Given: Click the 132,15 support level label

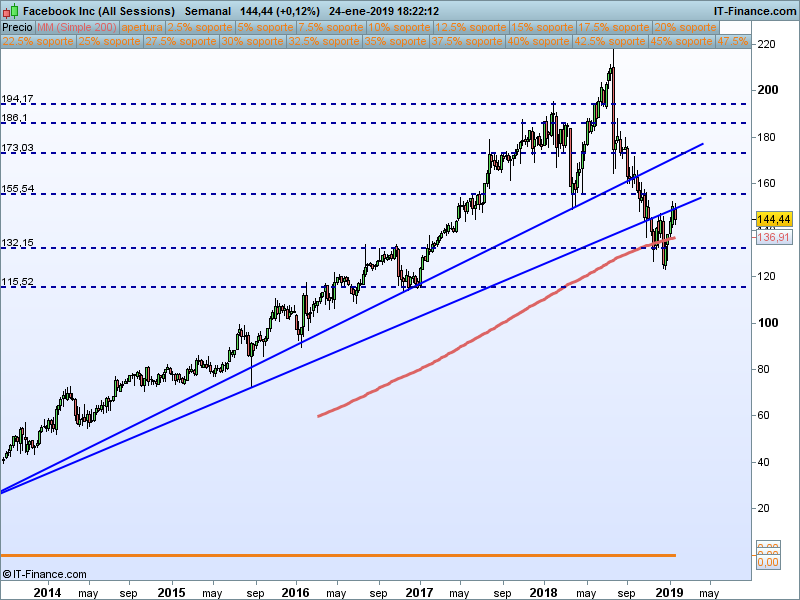Looking at the screenshot, I should pos(17,243).
